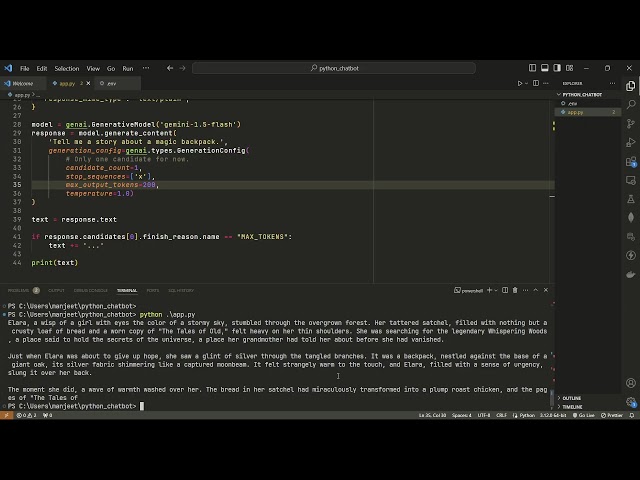Viewport: 640px width, 480px height.
Task: Expand the Outline section
Action: [571, 398]
